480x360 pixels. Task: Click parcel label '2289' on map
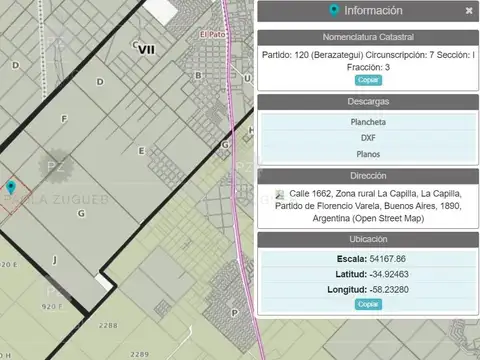click(x=139, y=354)
